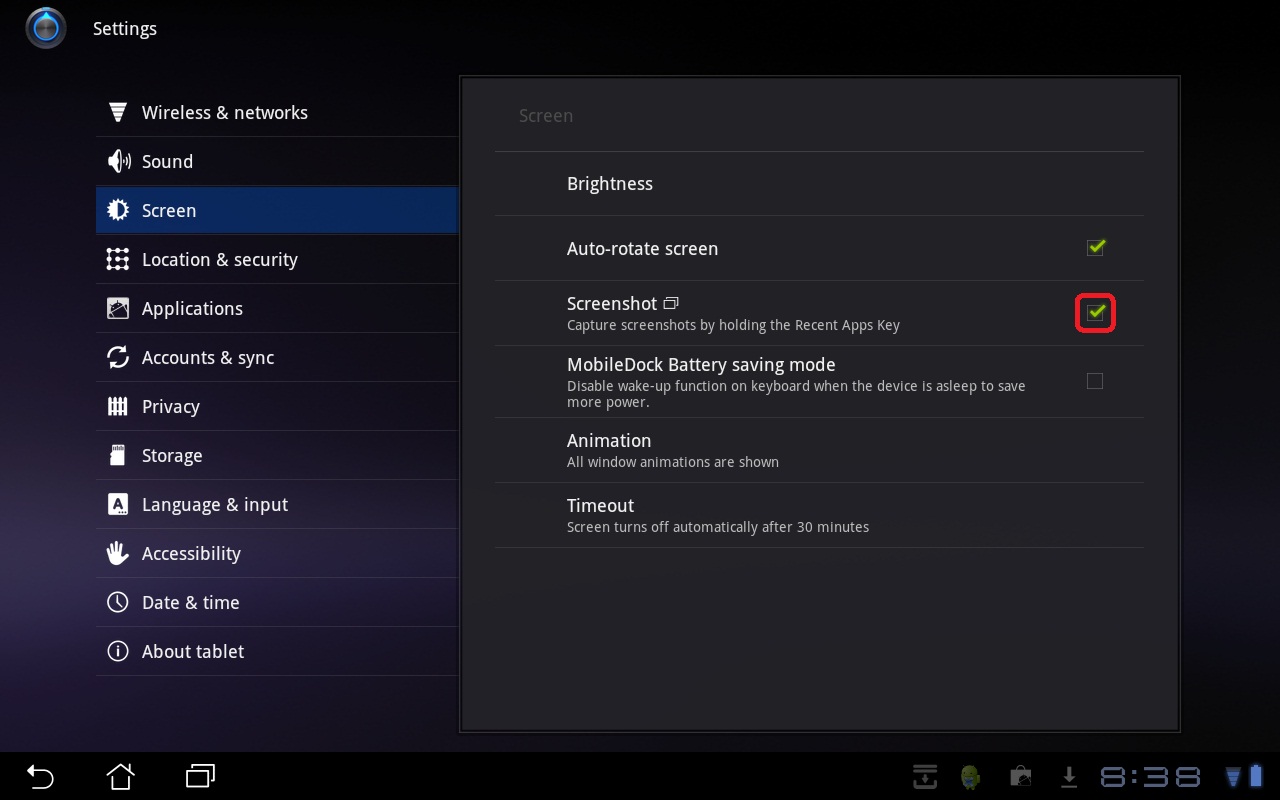The image size is (1280, 800).
Task: Tap the Storage SD card icon
Action: 118,455
